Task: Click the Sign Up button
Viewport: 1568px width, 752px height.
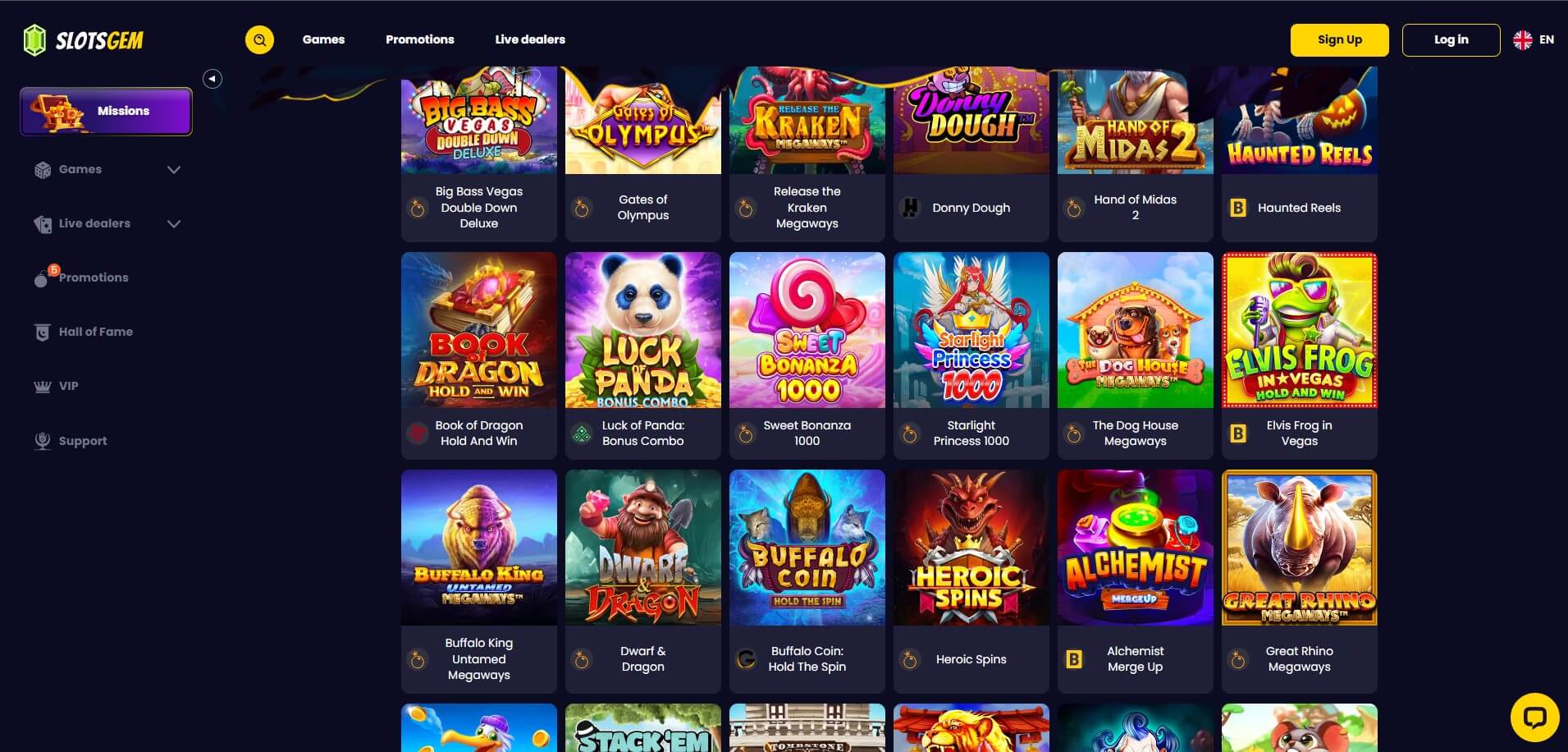Action: tap(1340, 39)
